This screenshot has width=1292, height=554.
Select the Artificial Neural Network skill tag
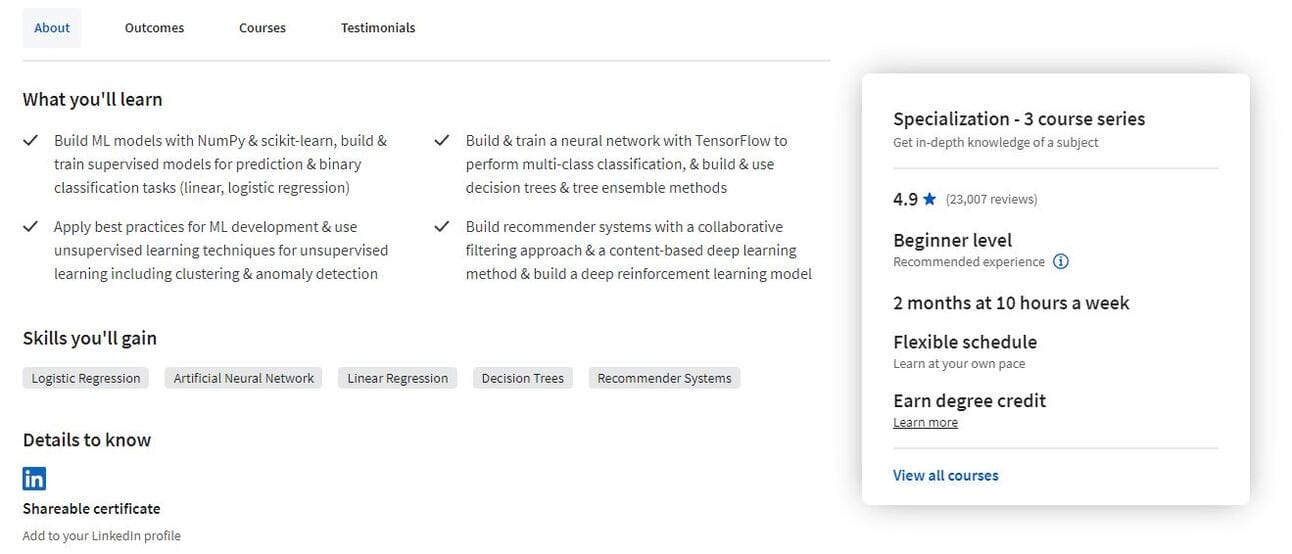coord(244,378)
